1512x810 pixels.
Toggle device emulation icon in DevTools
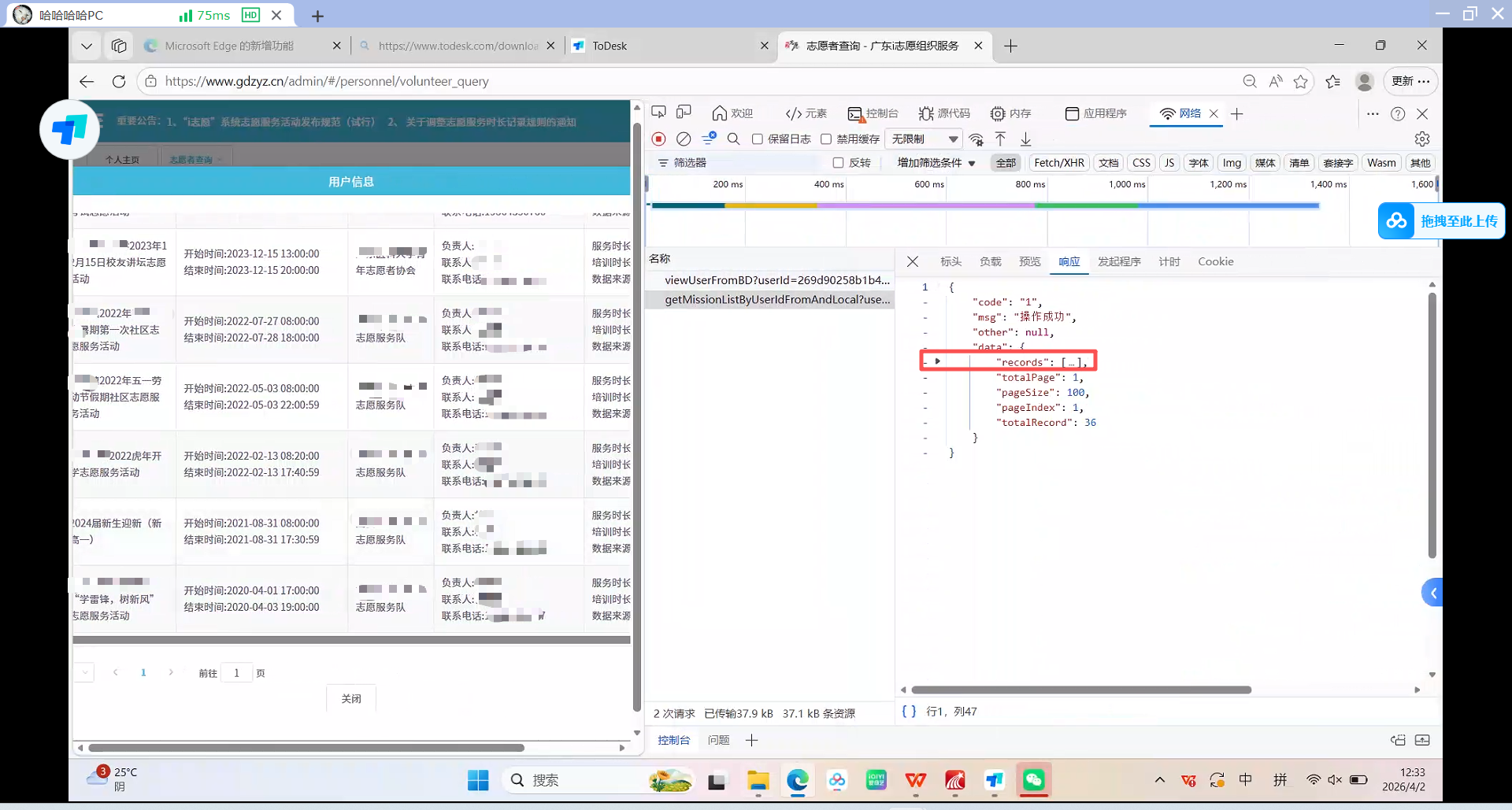(x=684, y=113)
